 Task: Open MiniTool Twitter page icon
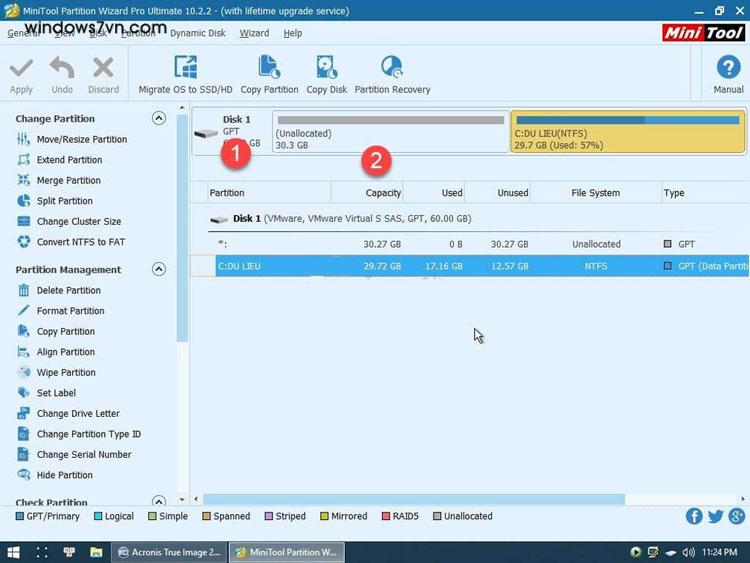click(x=716, y=516)
